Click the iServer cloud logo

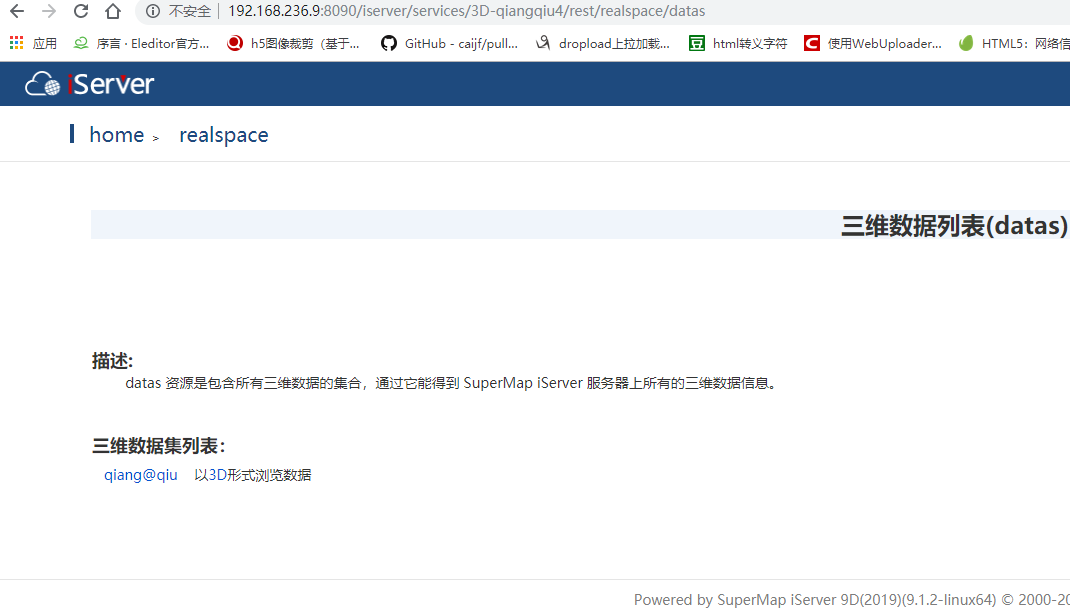pos(89,84)
